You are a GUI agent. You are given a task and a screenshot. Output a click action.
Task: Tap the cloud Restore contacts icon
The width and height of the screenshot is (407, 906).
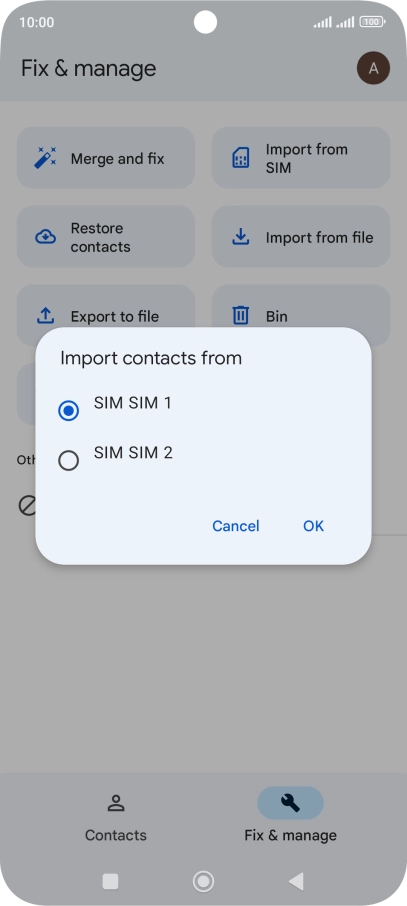[x=45, y=237]
